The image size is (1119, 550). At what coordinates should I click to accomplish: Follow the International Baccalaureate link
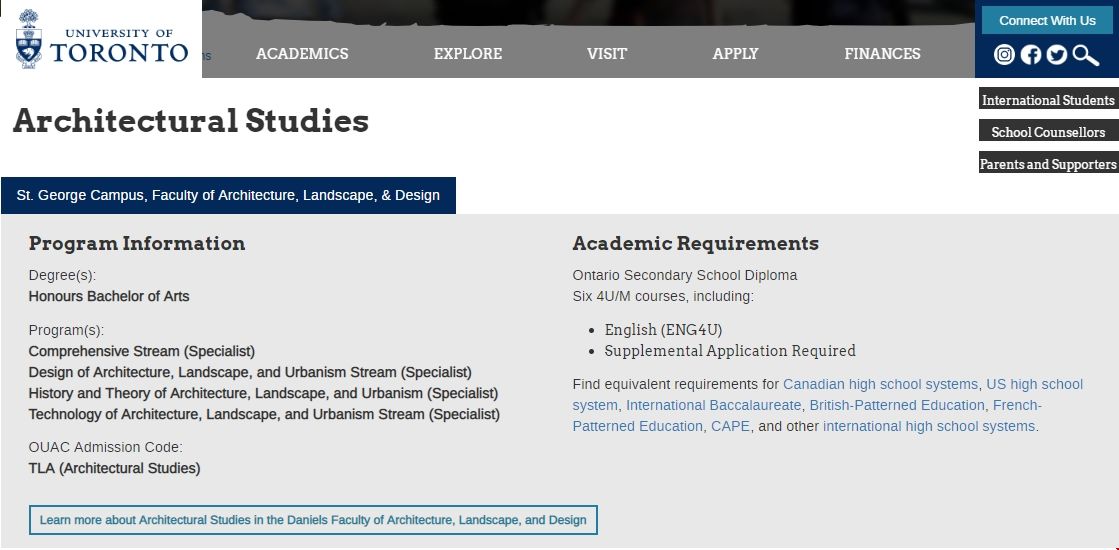(x=713, y=405)
